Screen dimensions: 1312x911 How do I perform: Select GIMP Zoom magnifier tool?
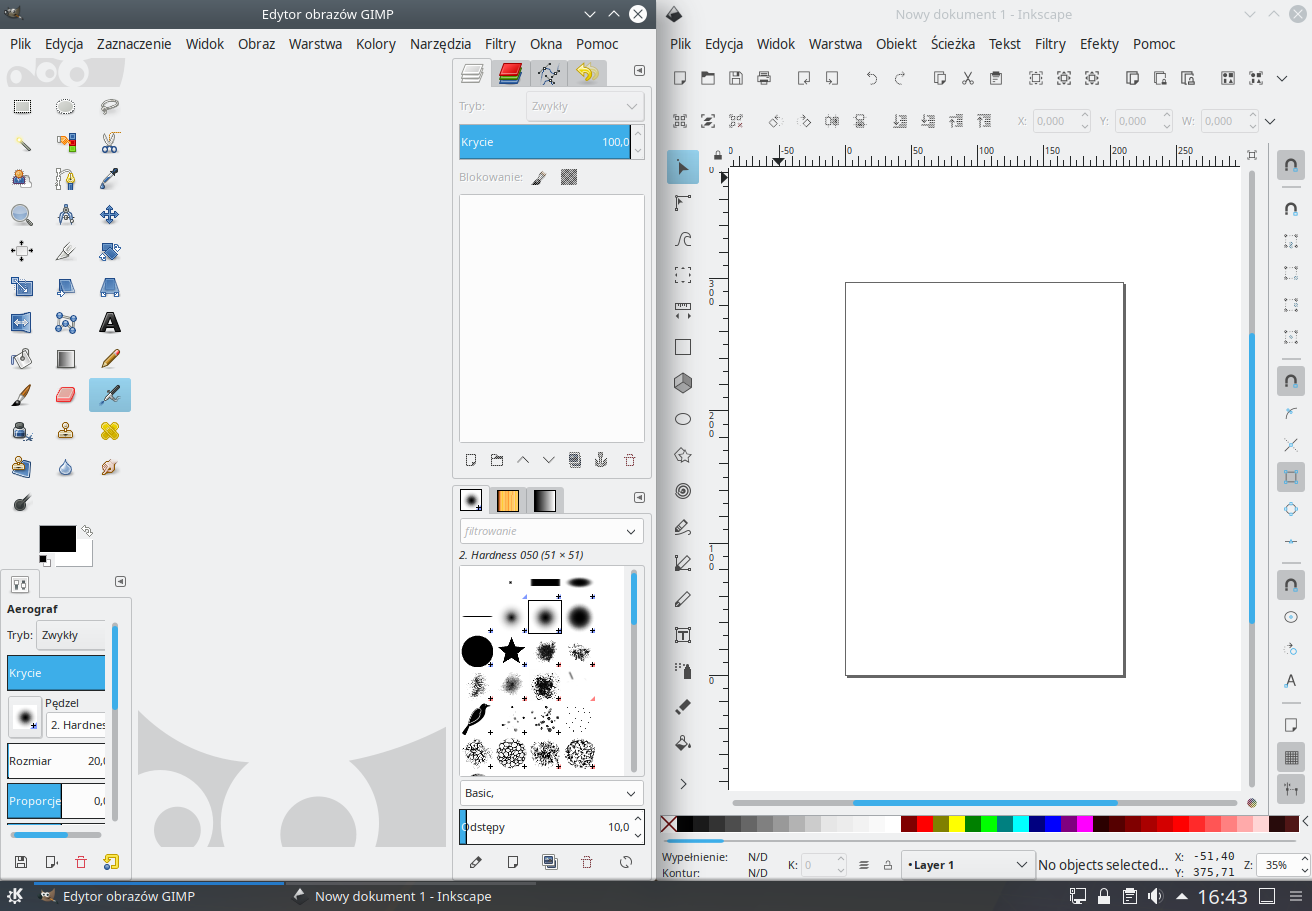point(22,214)
